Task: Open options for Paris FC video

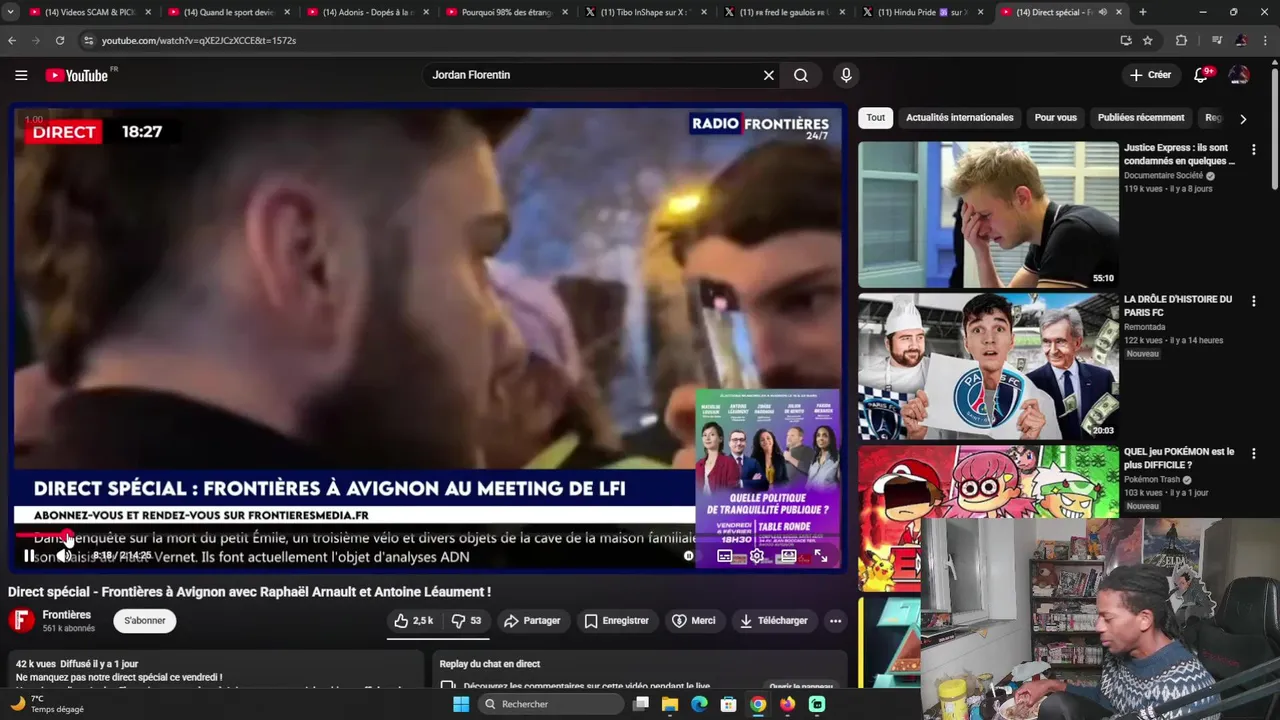Action: 1253,301
